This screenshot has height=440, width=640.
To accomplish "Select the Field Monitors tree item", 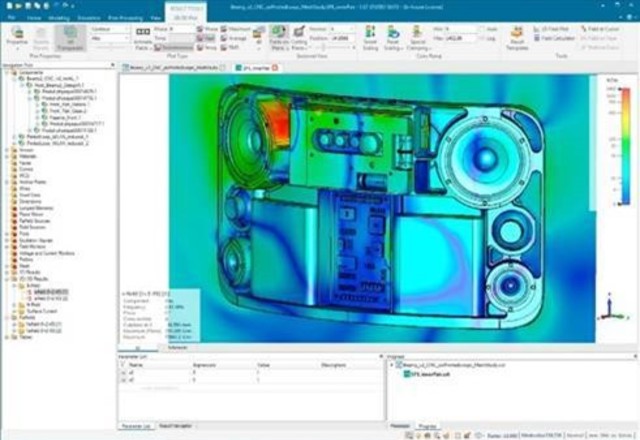I will point(33,247).
